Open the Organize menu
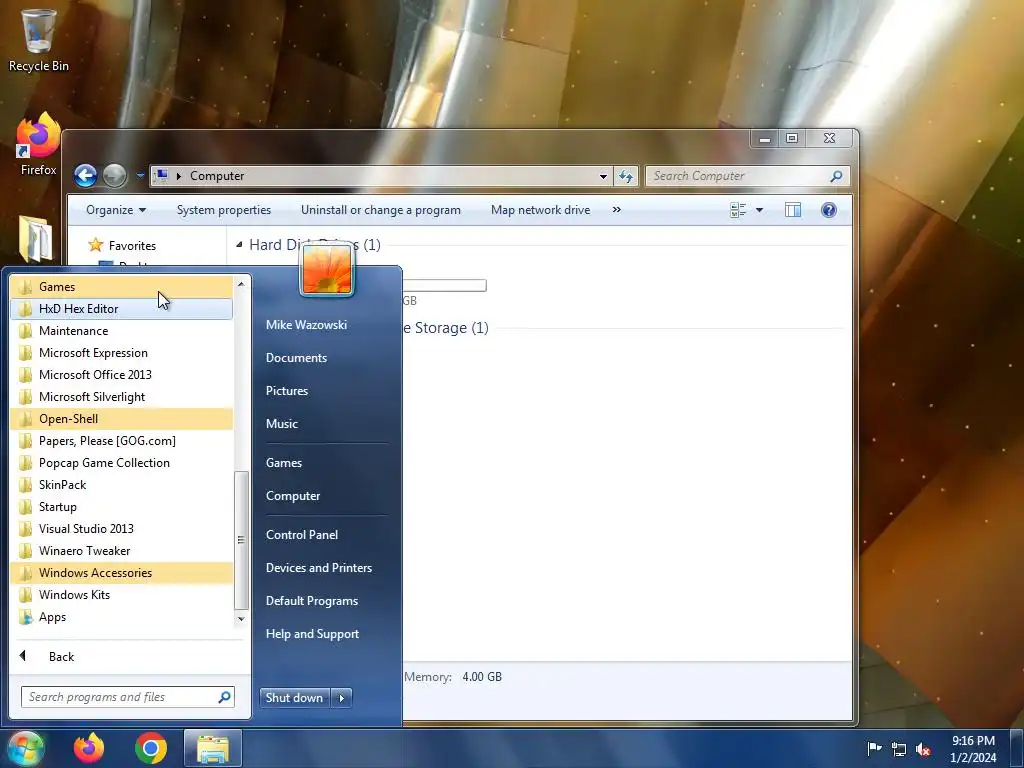The height and width of the screenshot is (768, 1024). pyautogui.click(x=116, y=210)
